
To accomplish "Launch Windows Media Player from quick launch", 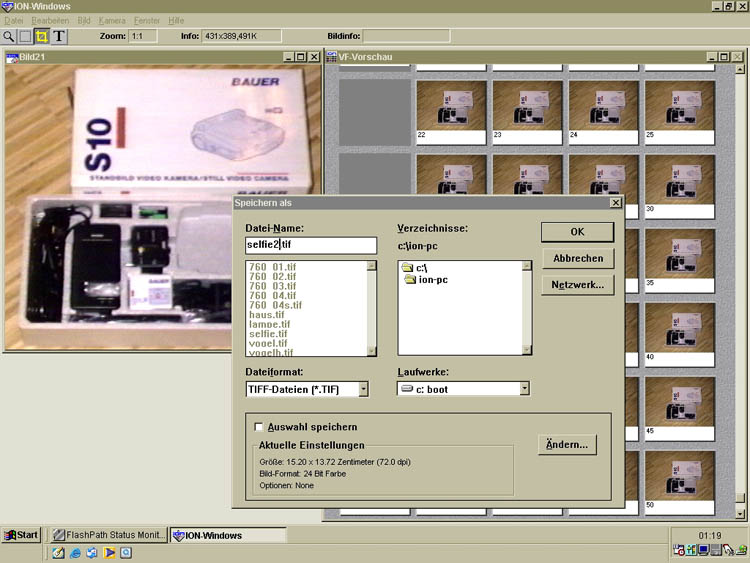I will click(x=109, y=553).
